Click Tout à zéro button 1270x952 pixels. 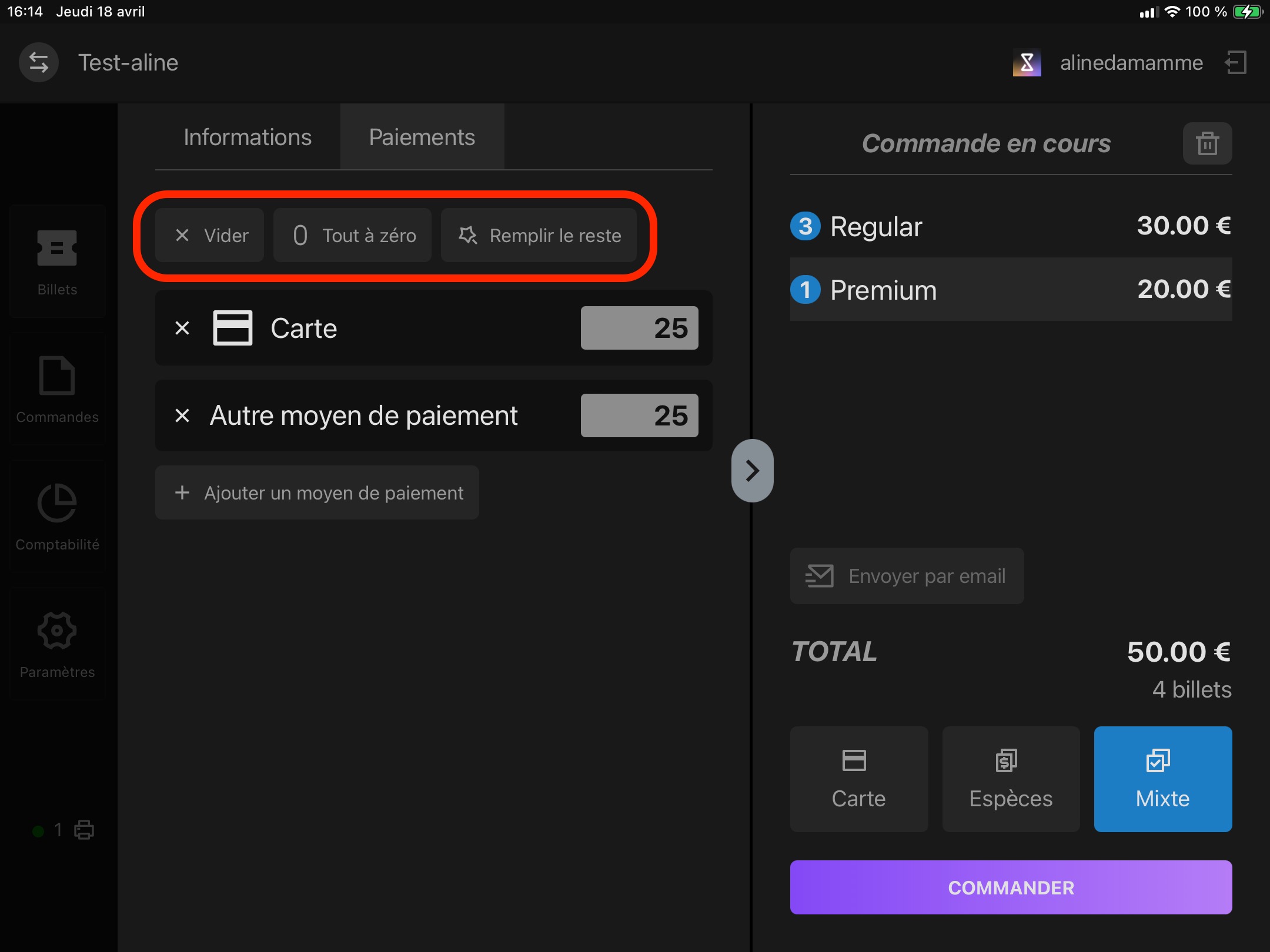pos(352,235)
